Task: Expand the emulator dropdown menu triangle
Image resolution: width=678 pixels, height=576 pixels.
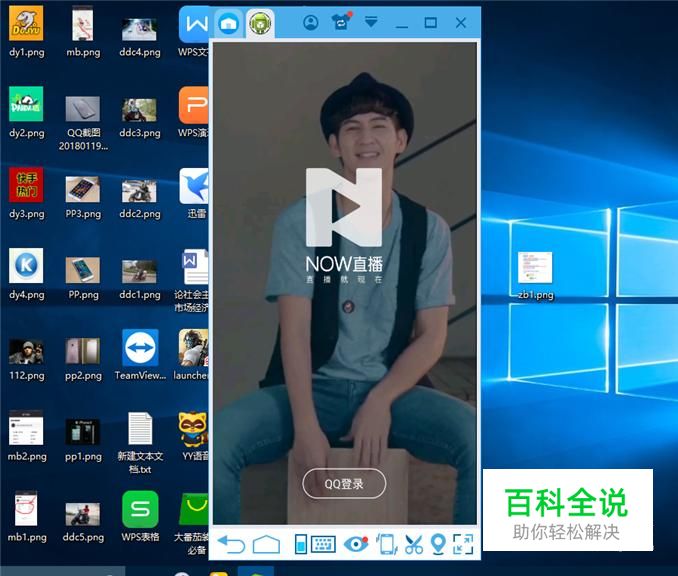Action: click(x=371, y=22)
